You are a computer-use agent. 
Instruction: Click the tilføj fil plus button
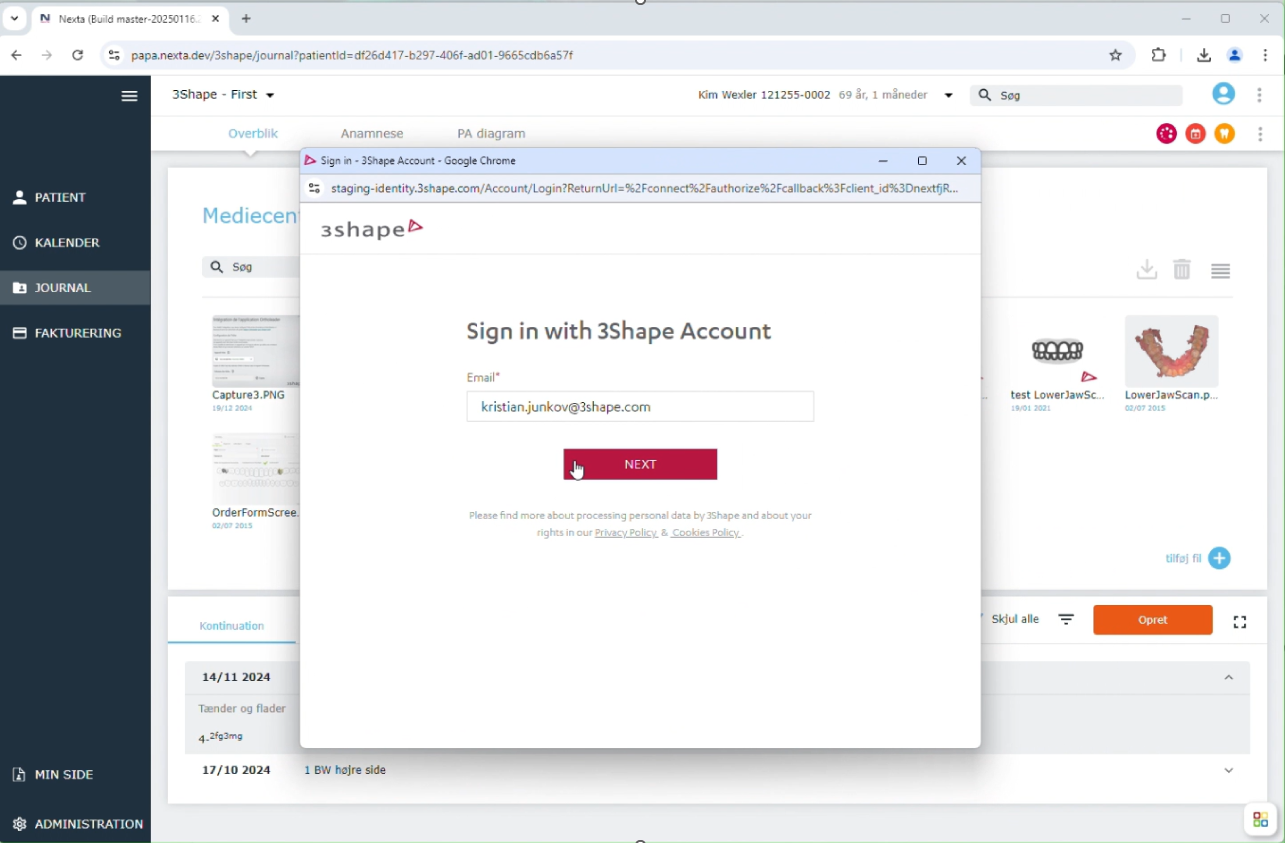(x=1219, y=559)
